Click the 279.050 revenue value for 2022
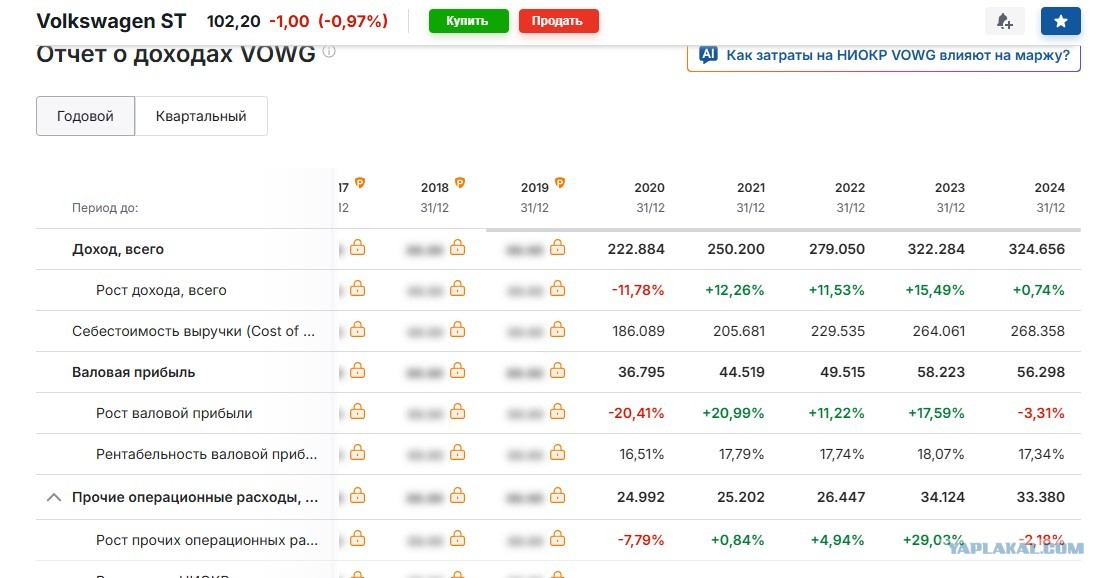The height and width of the screenshot is (578, 1110). point(837,249)
